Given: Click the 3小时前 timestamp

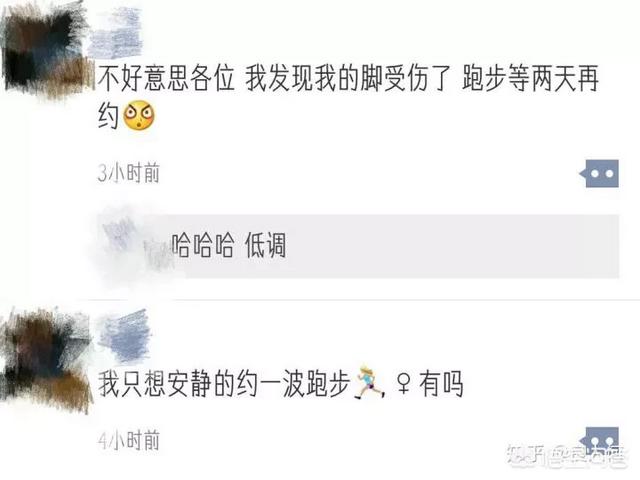Looking at the screenshot, I should click(x=129, y=173).
